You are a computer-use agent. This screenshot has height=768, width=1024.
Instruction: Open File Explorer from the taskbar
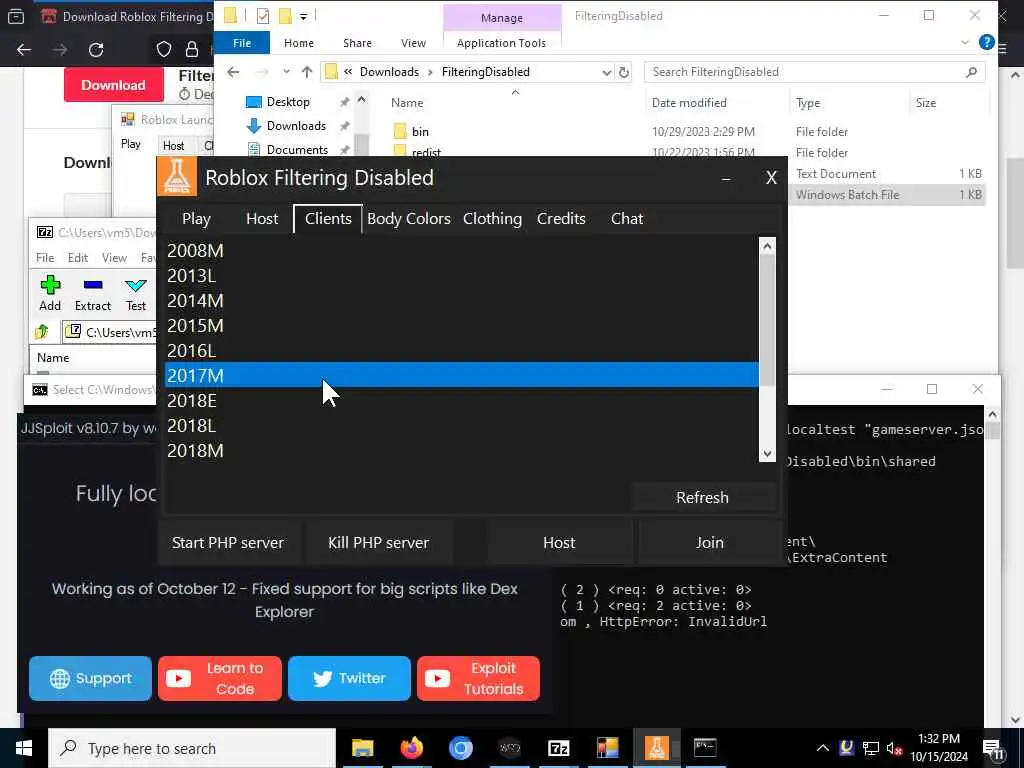(x=362, y=748)
